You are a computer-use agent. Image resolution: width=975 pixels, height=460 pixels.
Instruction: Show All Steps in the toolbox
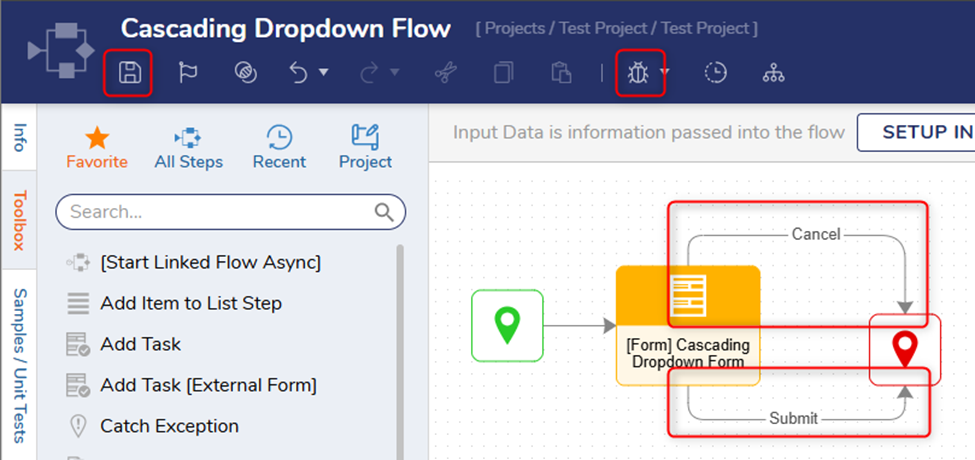188,147
